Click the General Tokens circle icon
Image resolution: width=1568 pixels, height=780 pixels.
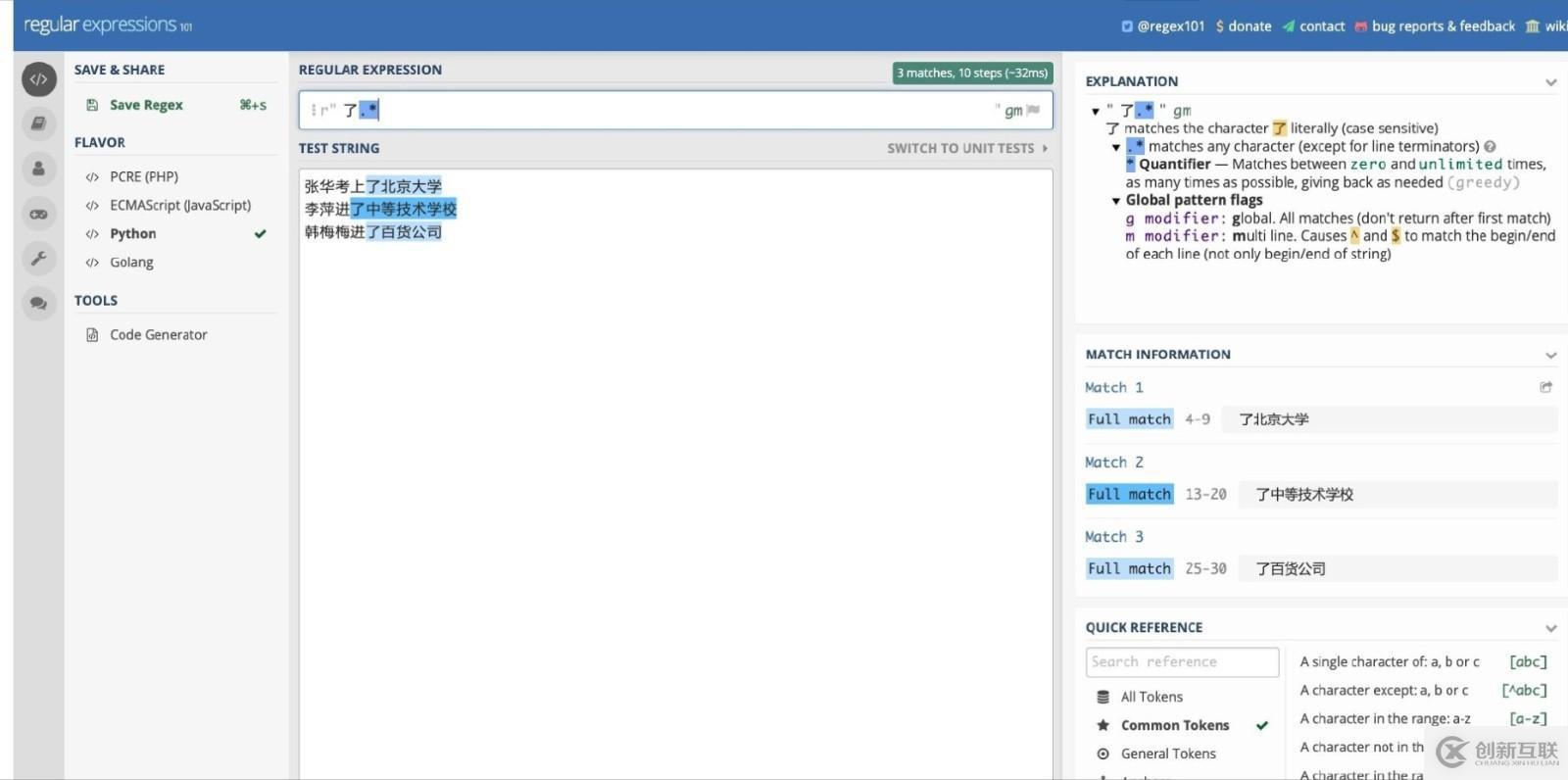[x=1102, y=754]
